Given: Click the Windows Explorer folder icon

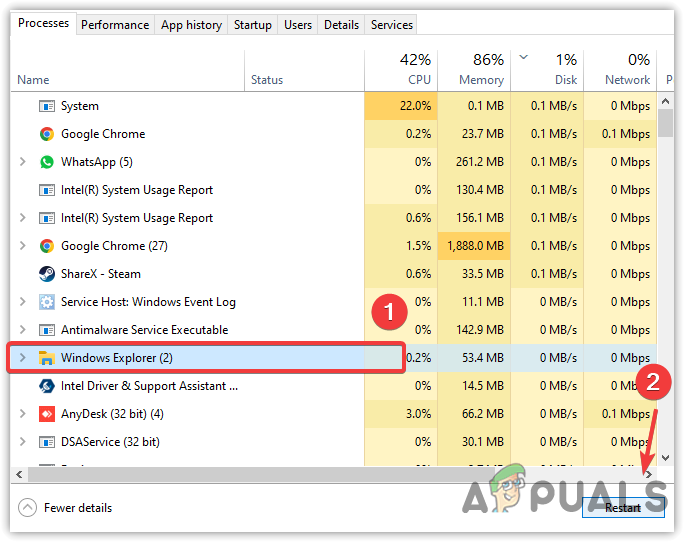Looking at the screenshot, I should click(x=47, y=358).
